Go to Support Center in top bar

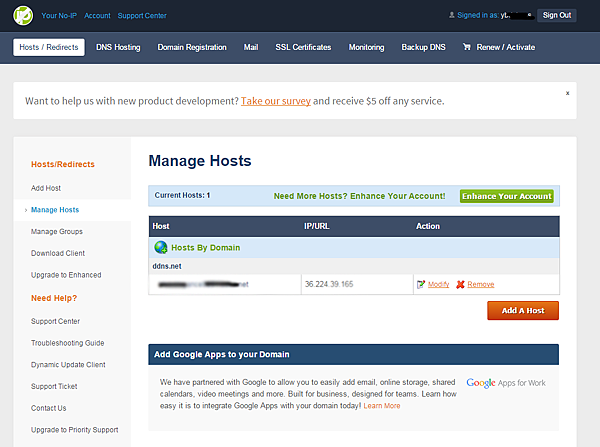[x=142, y=16]
